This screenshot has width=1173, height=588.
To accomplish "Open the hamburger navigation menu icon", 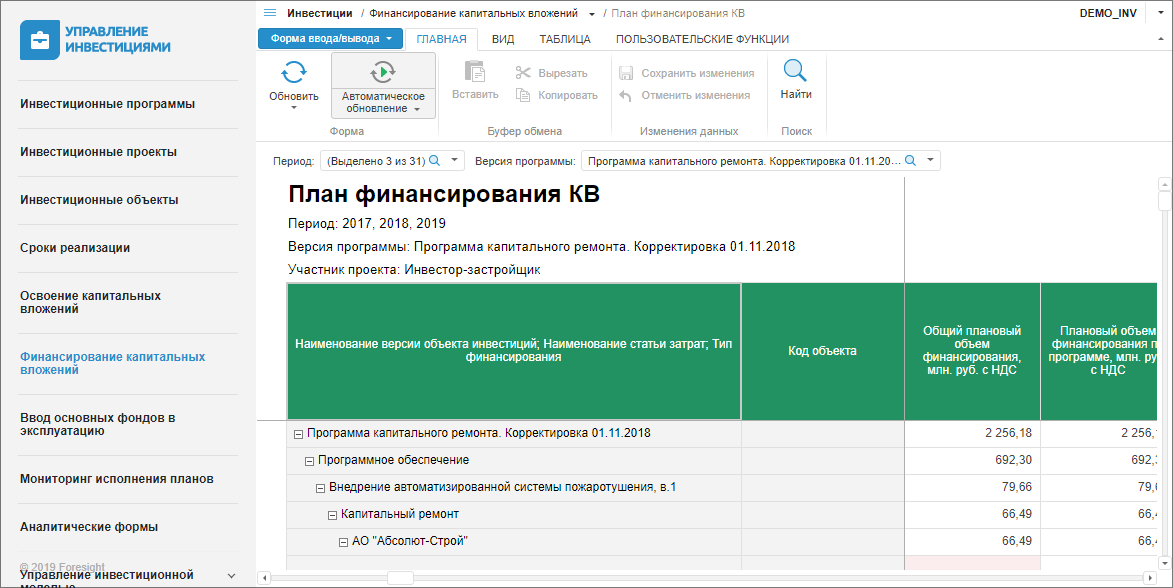I will click(x=270, y=13).
